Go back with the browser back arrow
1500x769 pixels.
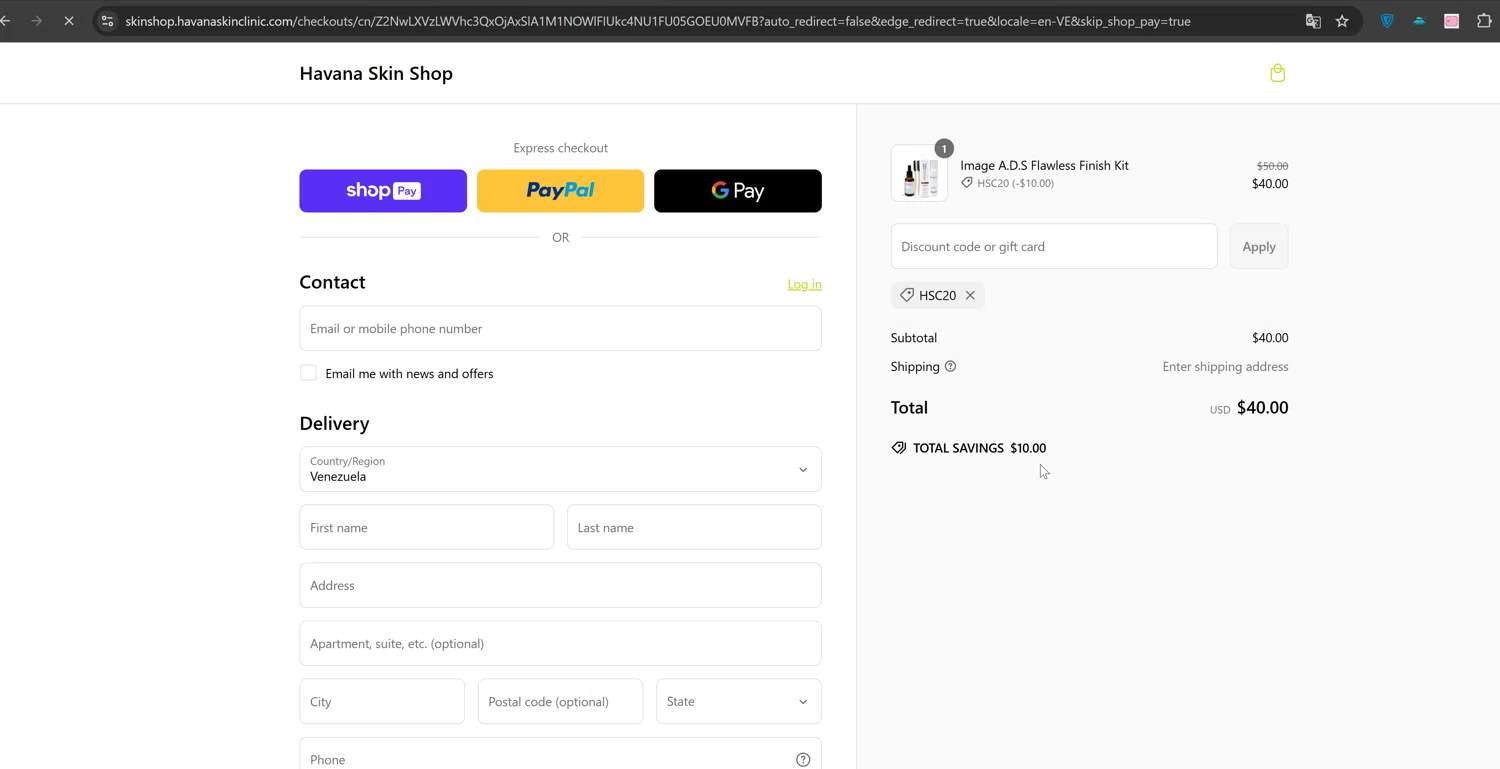[6, 21]
